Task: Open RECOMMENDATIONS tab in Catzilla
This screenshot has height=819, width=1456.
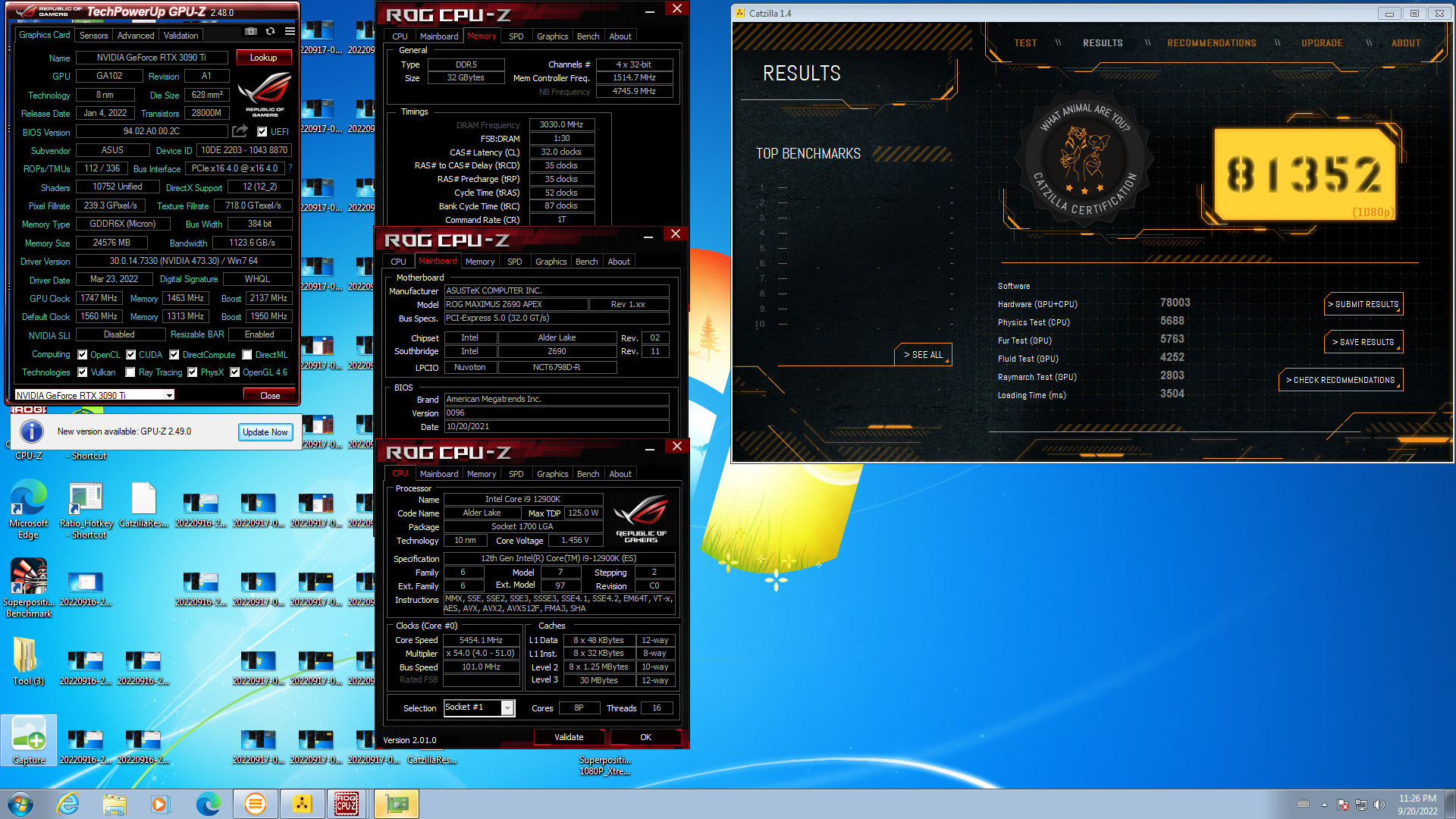Action: coord(1212,43)
